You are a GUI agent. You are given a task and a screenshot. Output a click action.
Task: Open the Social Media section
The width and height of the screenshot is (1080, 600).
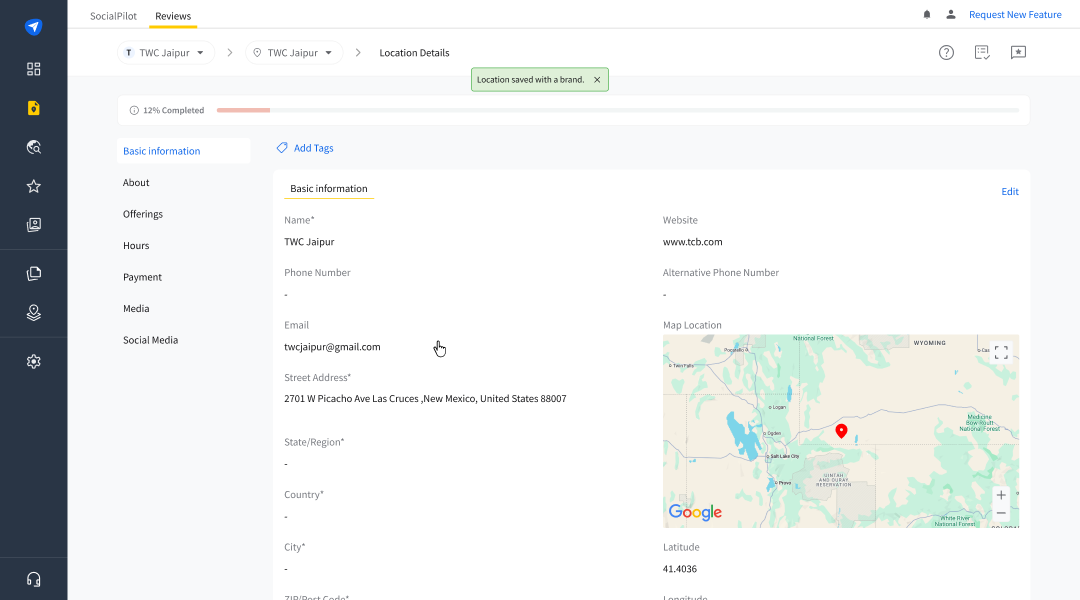tap(150, 340)
